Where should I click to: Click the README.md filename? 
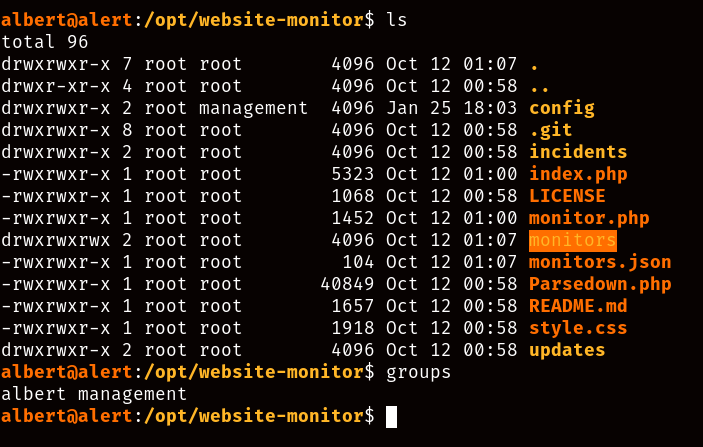coord(578,306)
